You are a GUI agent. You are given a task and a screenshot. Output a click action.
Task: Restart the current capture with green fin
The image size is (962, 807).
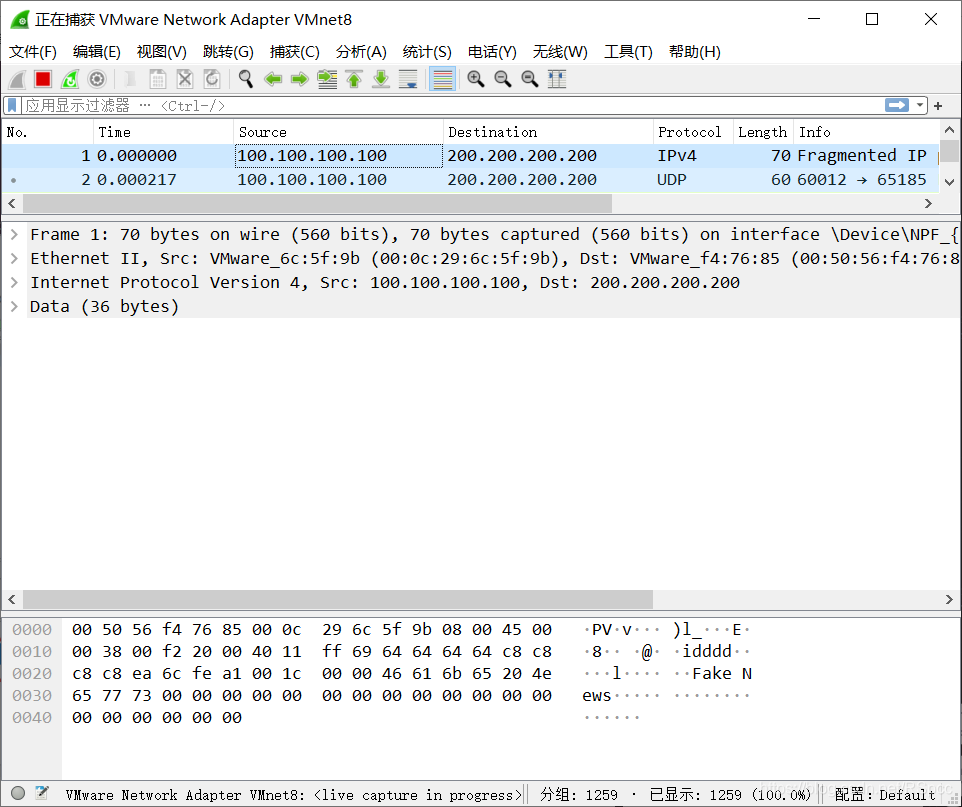pyautogui.click(x=70, y=79)
